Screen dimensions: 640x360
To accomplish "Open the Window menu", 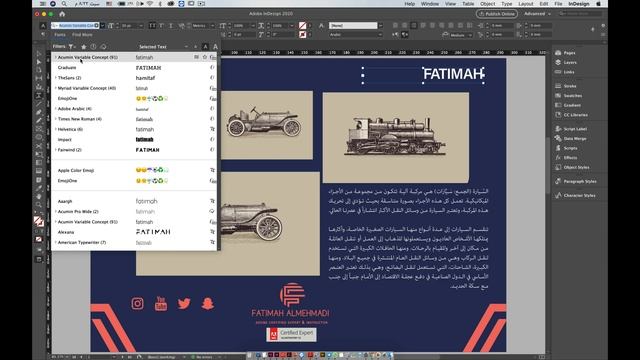I will 430,4.
